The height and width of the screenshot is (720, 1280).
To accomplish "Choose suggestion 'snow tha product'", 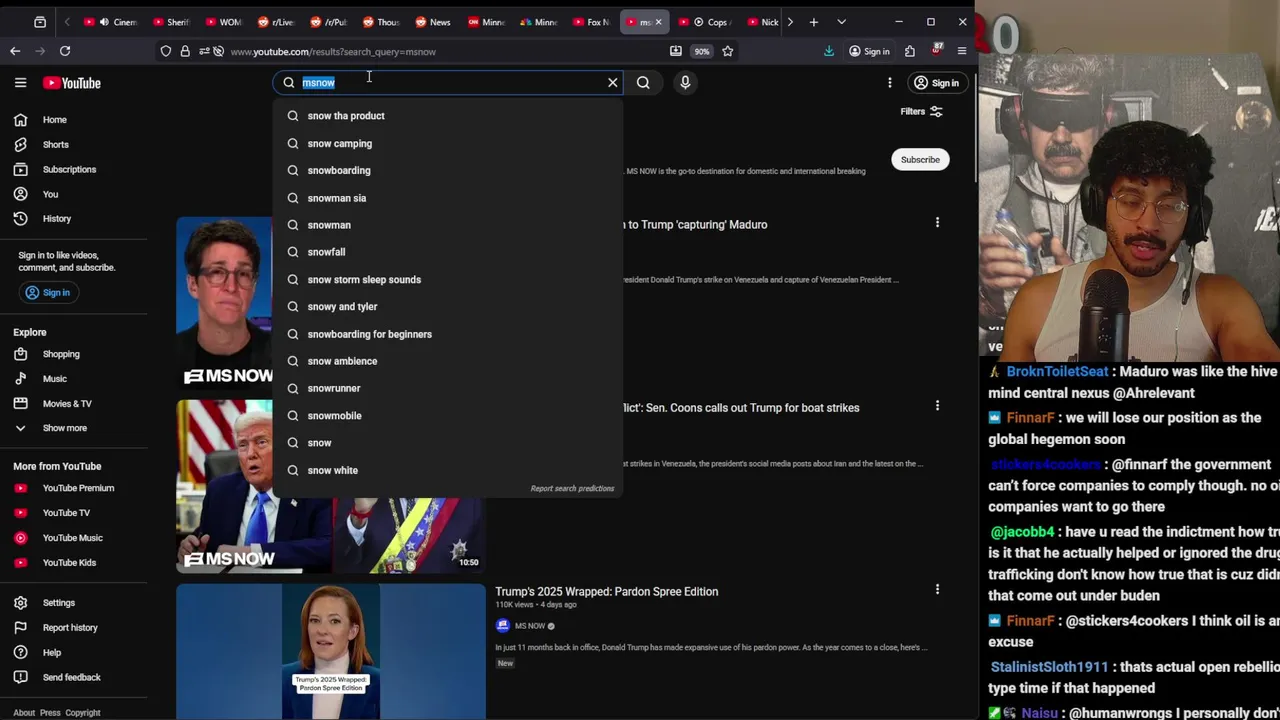I will pyautogui.click(x=448, y=116).
